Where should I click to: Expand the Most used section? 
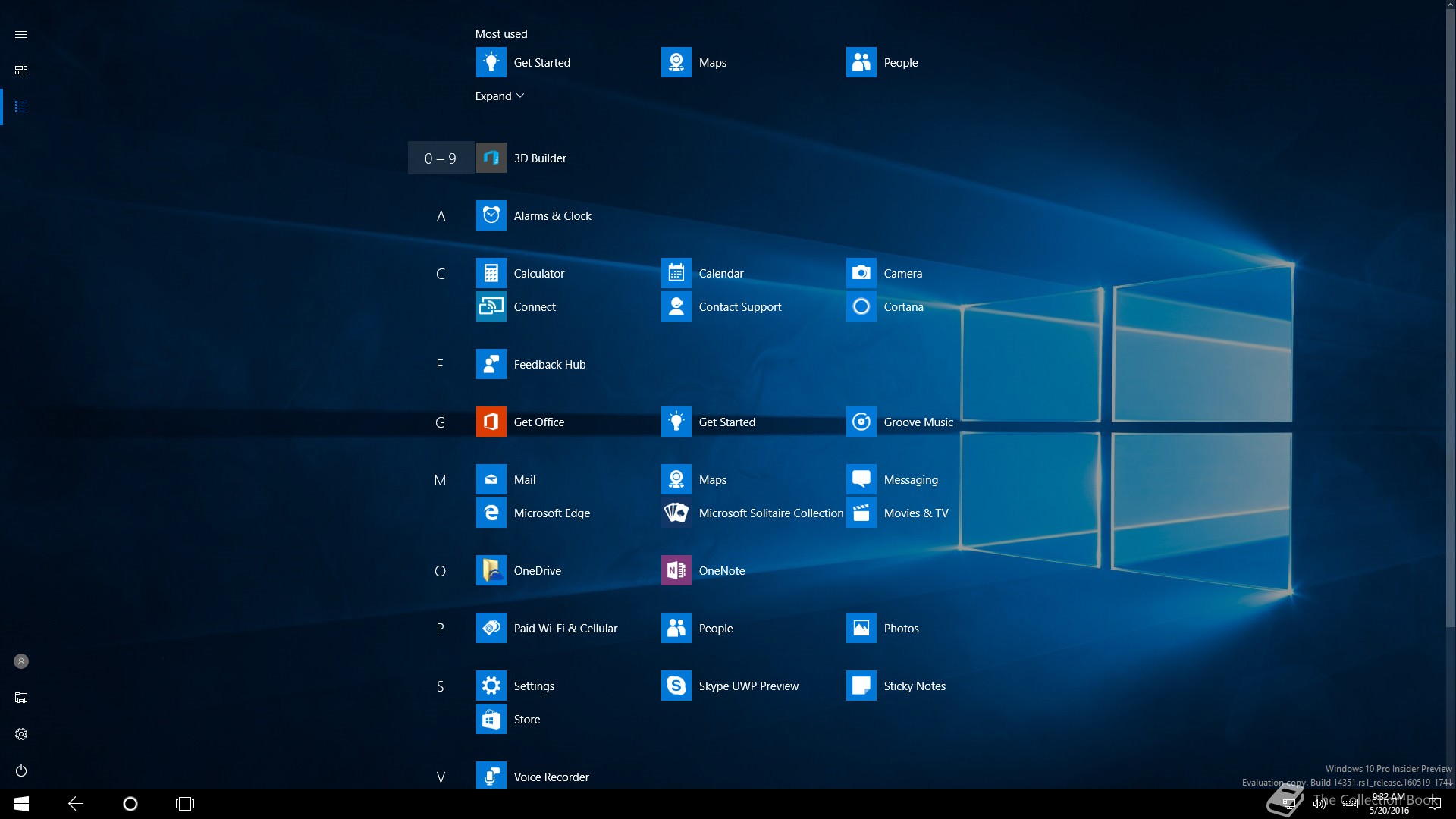[499, 96]
